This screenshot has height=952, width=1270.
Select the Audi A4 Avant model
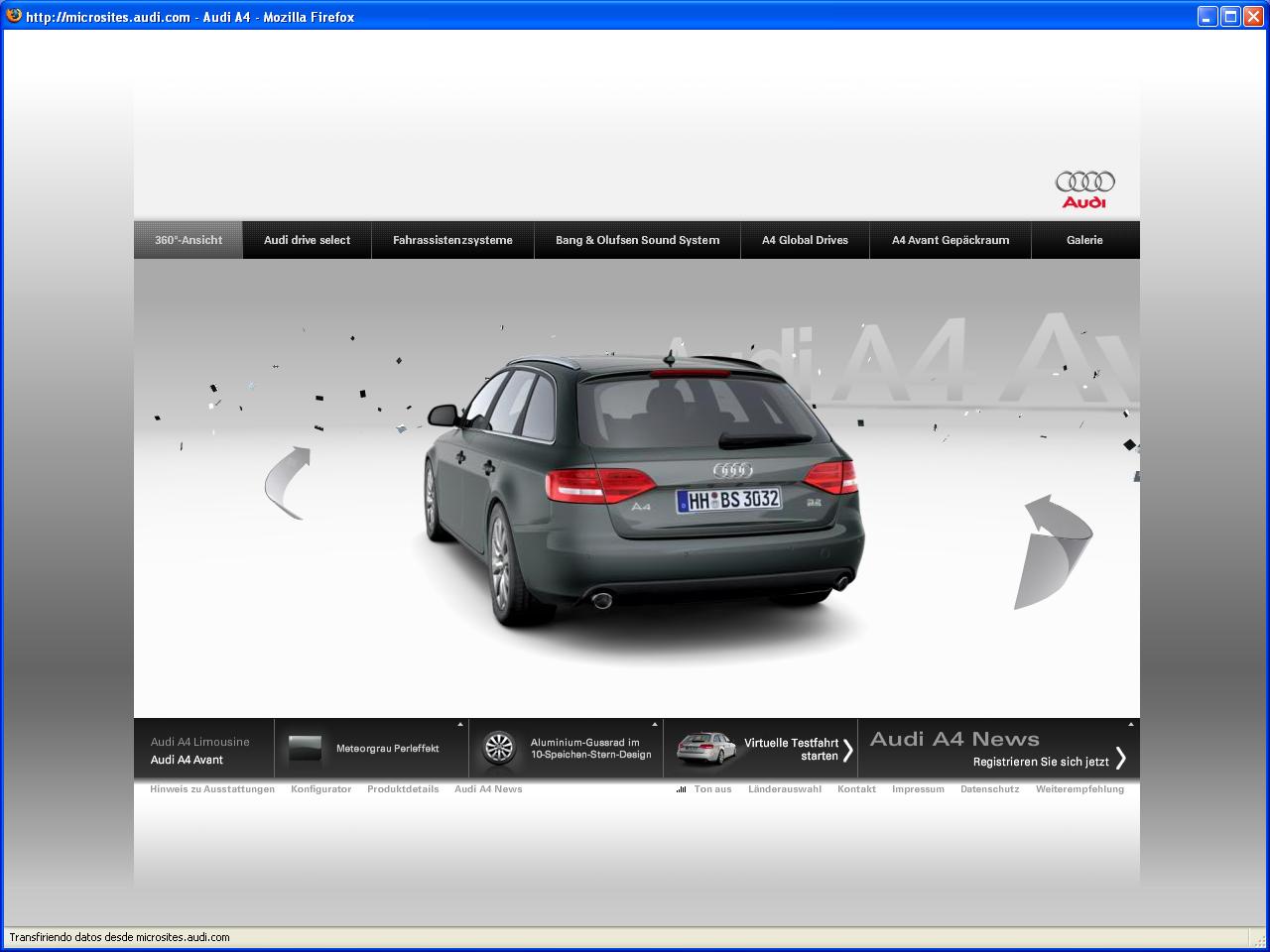(x=187, y=760)
